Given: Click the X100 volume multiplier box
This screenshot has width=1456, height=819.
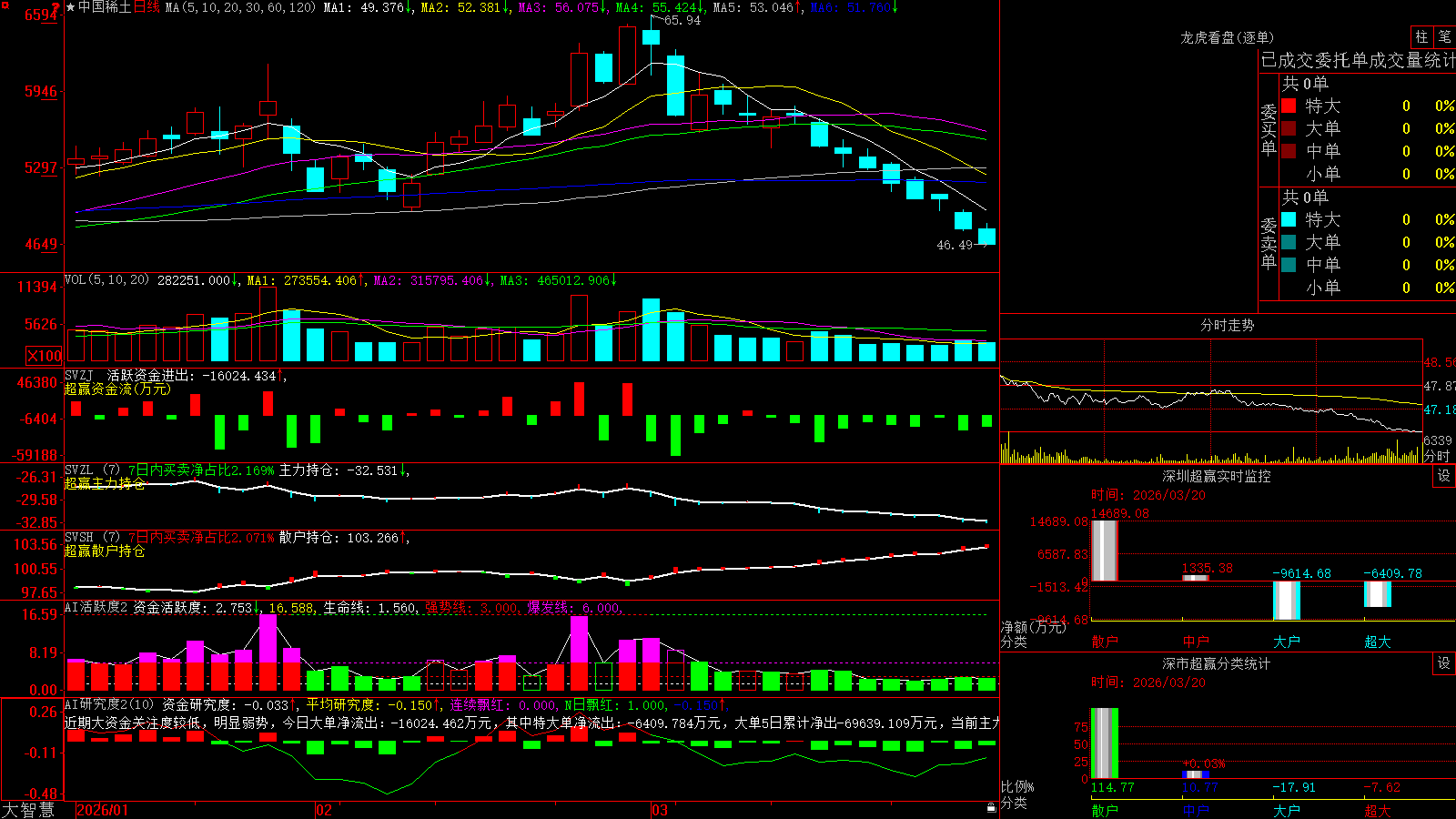Looking at the screenshot, I should pos(45,356).
